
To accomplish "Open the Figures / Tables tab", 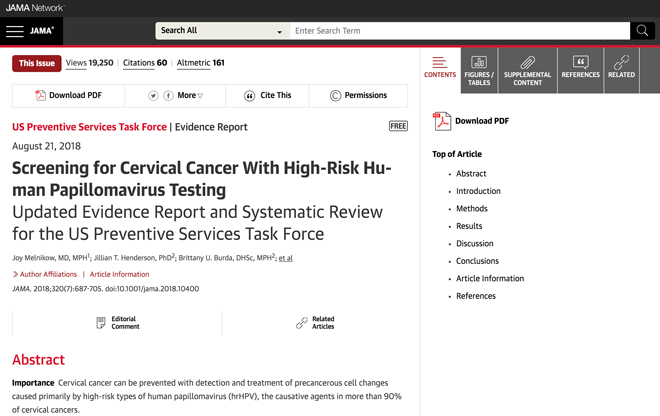I will coord(479,70).
